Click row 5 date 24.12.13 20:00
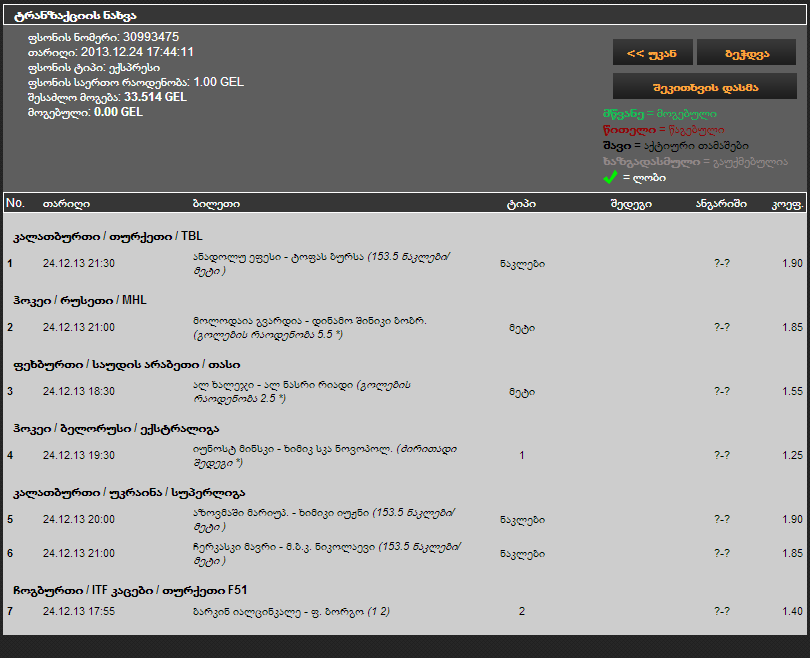Image resolution: width=810 pixels, height=658 pixels. point(79,520)
